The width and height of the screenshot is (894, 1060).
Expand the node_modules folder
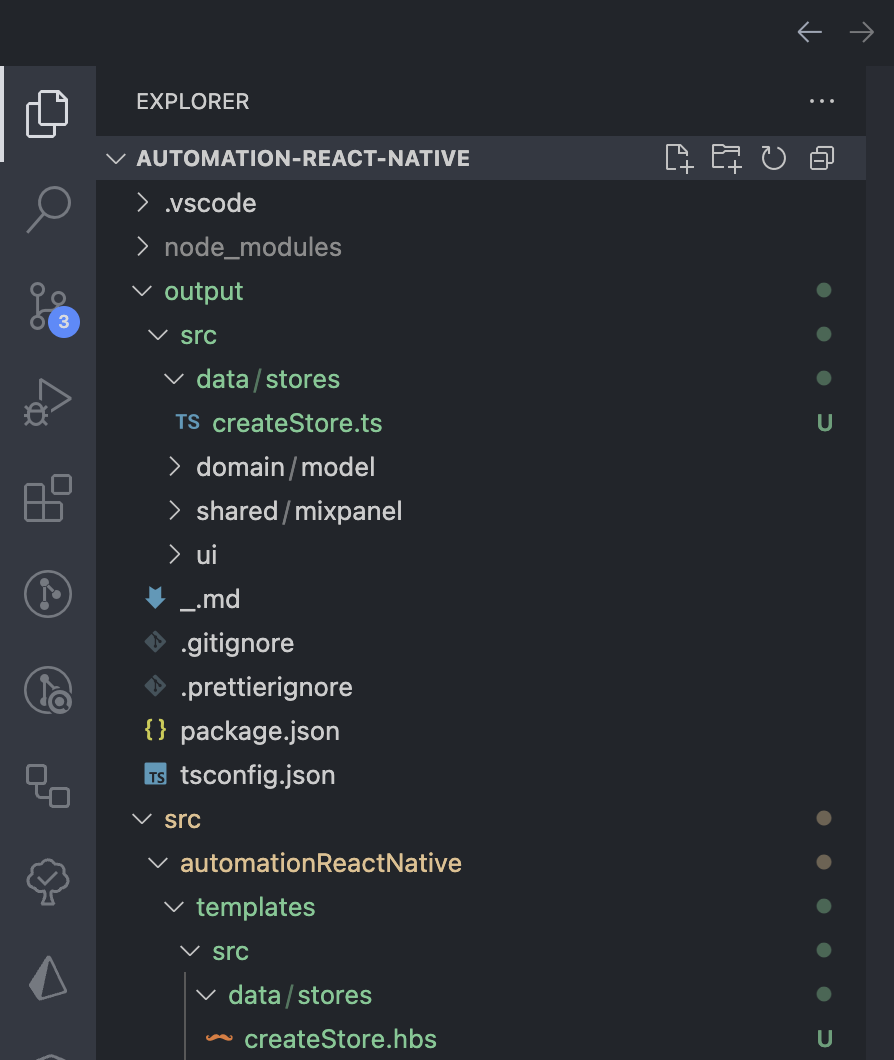click(x=252, y=247)
